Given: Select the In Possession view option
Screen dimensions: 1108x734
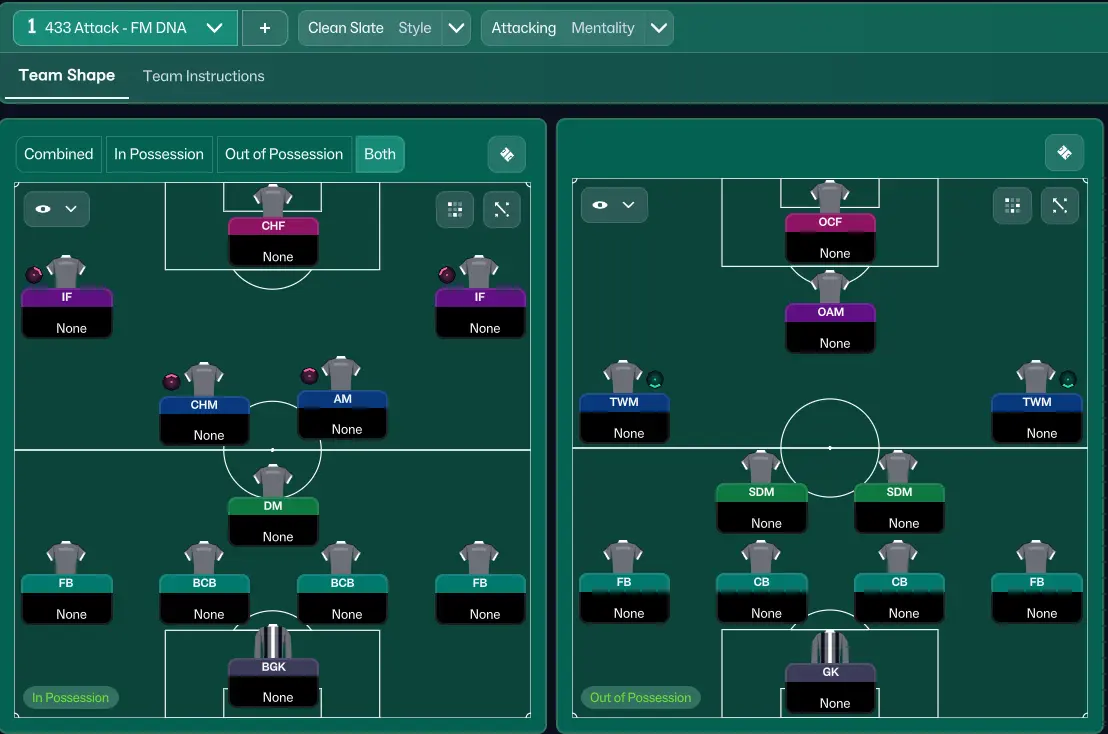Looking at the screenshot, I should (159, 154).
